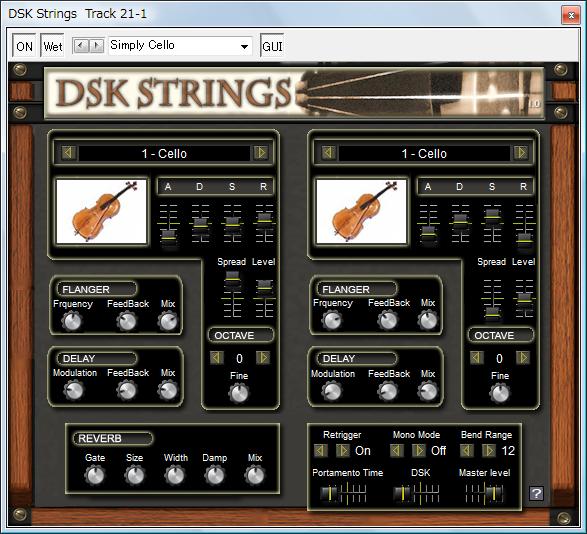Click right layer Flanger Frquency knob
This screenshot has height=534, width=587.
coord(332,321)
